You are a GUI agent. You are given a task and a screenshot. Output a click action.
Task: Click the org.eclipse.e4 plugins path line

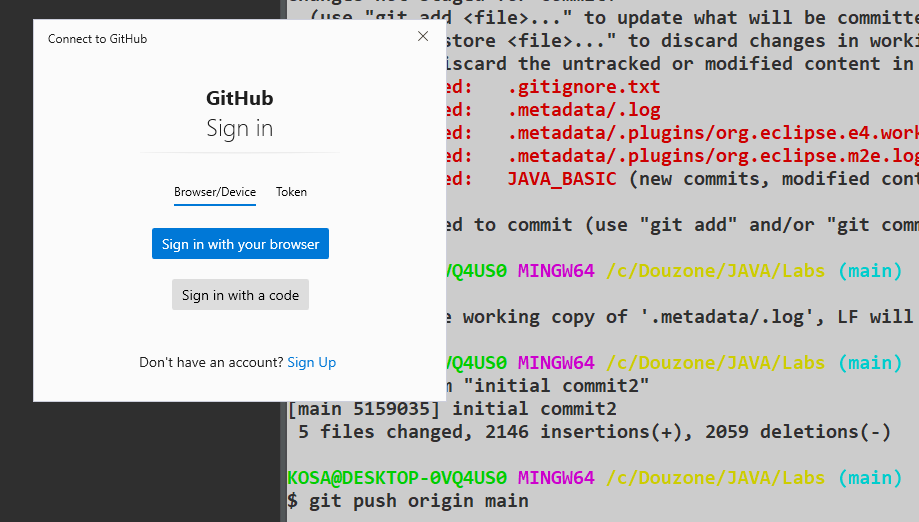tap(713, 133)
